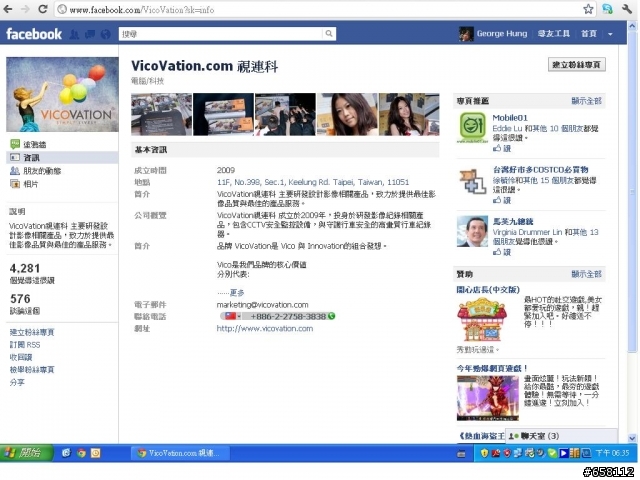Click page scrollbar down arrow
This screenshot has height=480, width=640.
tap(632, 438)
